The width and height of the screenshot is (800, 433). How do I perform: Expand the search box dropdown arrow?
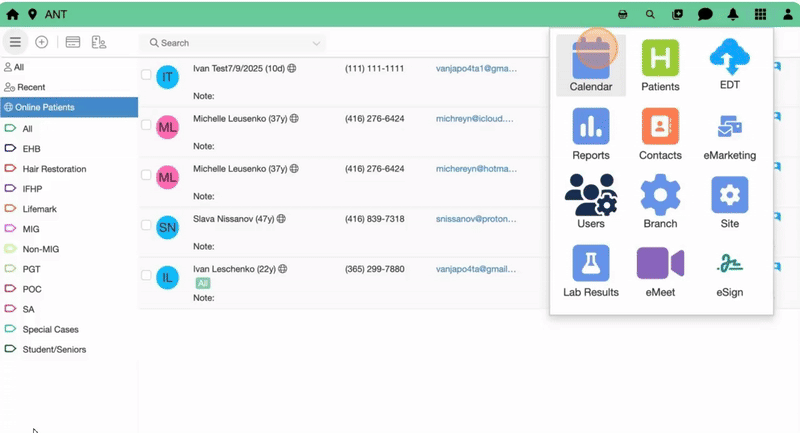point(317,43)
